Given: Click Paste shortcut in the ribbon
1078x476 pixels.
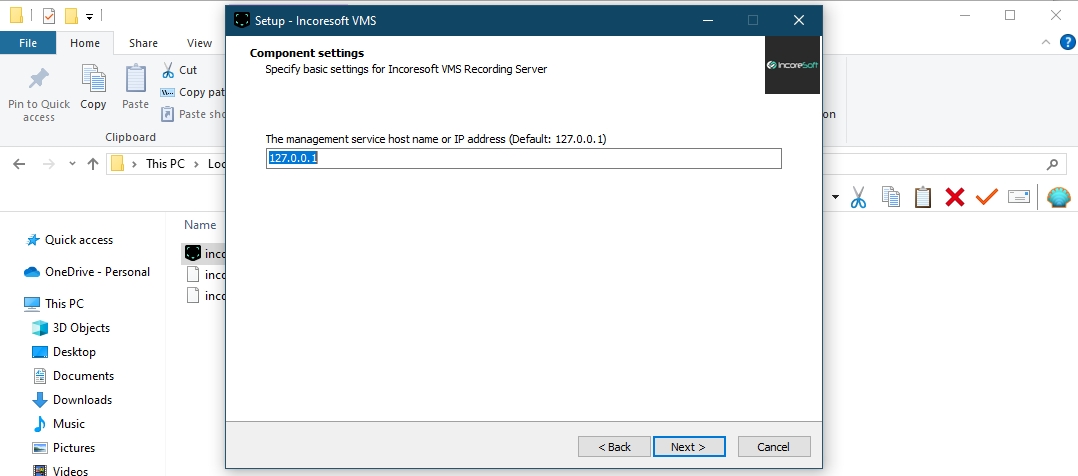Looking at the screenshot, I should coord(192,113).
